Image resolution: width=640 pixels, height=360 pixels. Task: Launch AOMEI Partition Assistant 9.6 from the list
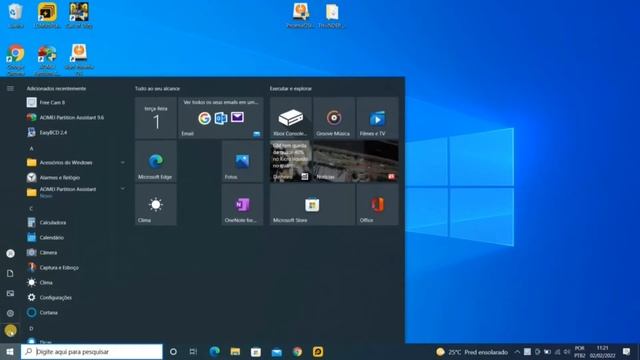[x=76, y=118]
